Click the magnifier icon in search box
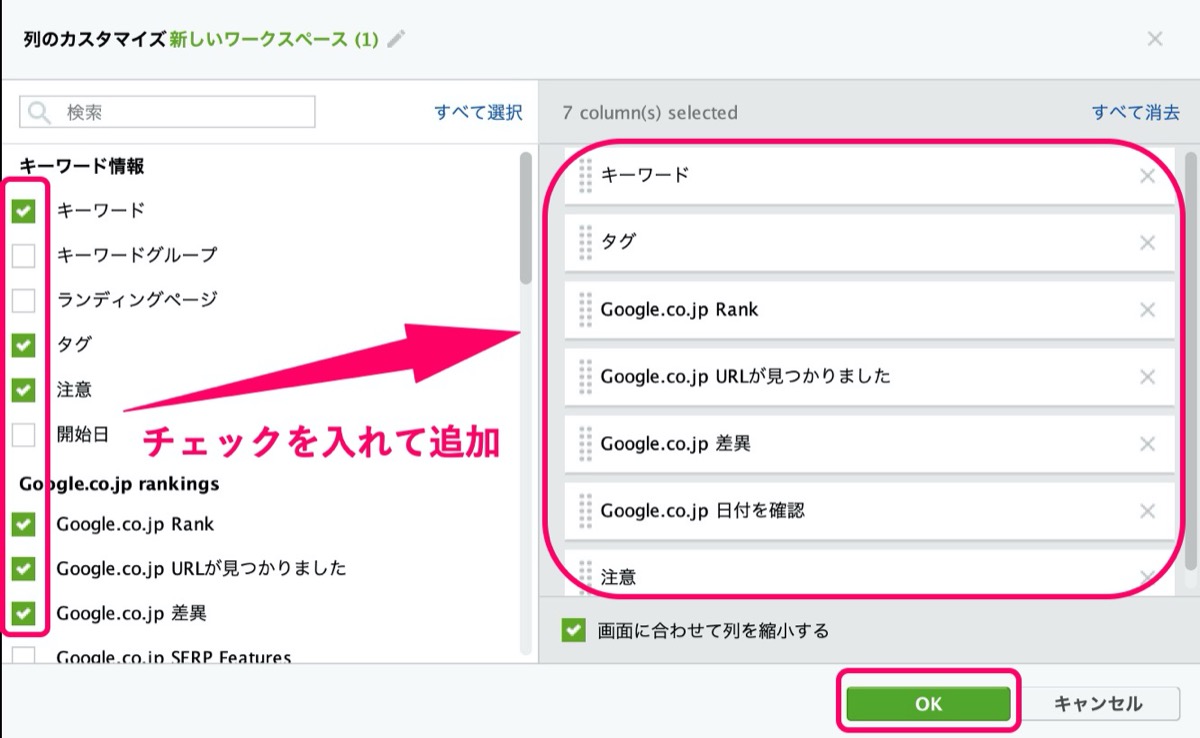Image resolution: width=1200 pixels, height=738 pixels. coord(41,112)
